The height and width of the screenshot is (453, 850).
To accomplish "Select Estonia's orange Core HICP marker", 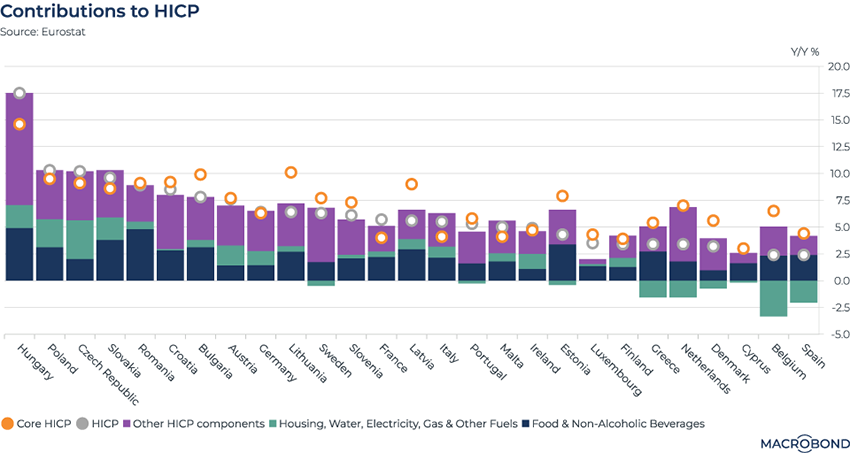I will (x=562, y=196).
